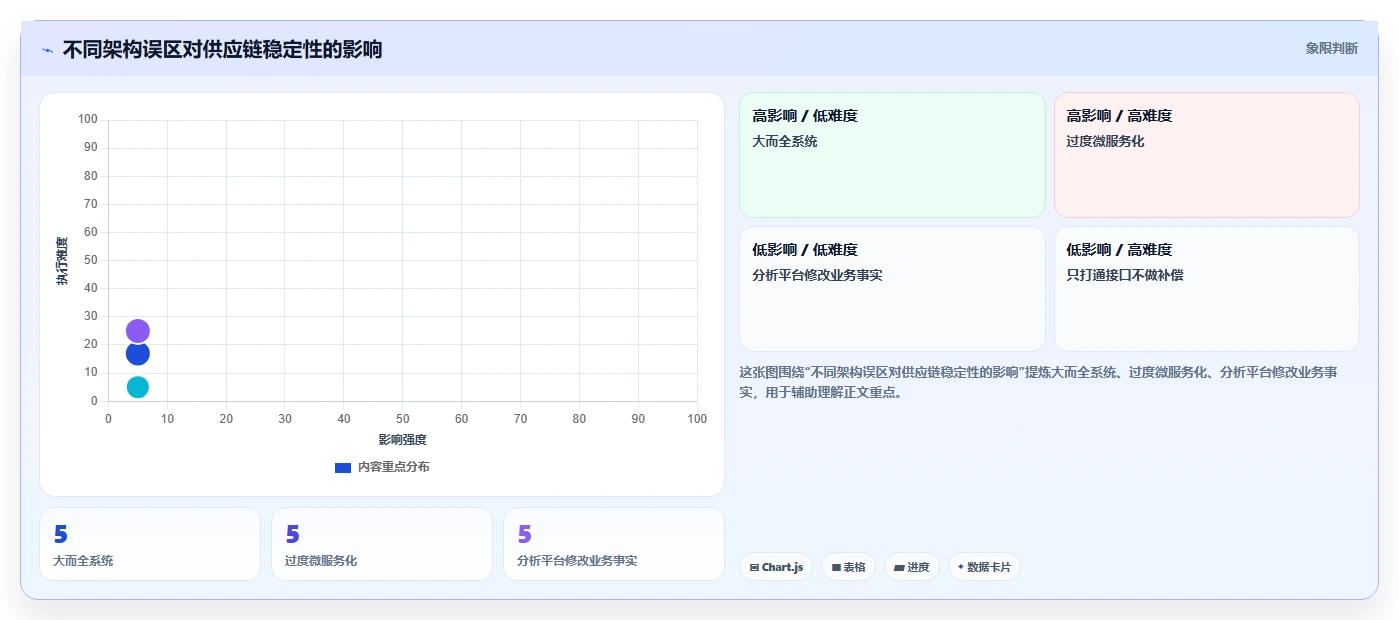This screenshot has height=620, width=1399.
Task: Select the dark blue bubble on chart
Action: coord(138,353)
